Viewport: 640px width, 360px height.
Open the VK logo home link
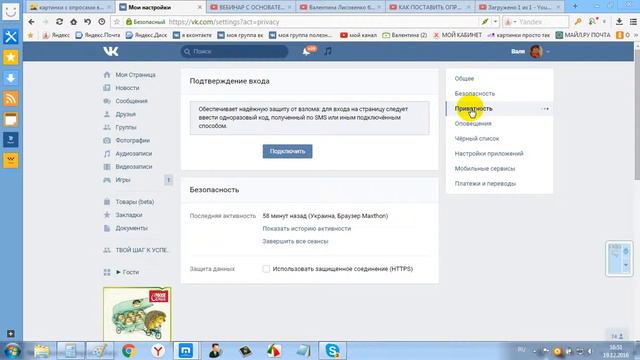tap(111, 51)
